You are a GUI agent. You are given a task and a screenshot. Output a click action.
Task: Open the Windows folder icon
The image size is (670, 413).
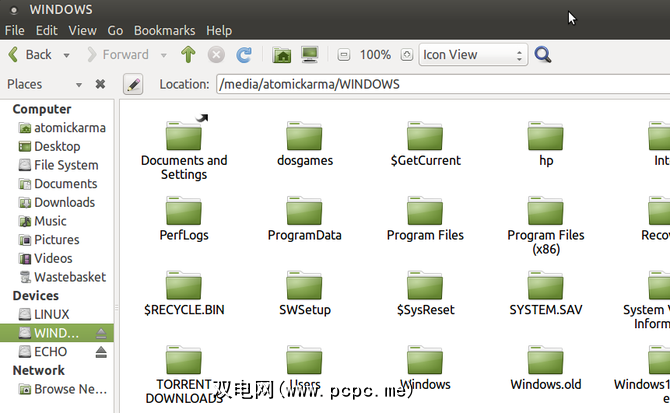[x=425, y=360]
